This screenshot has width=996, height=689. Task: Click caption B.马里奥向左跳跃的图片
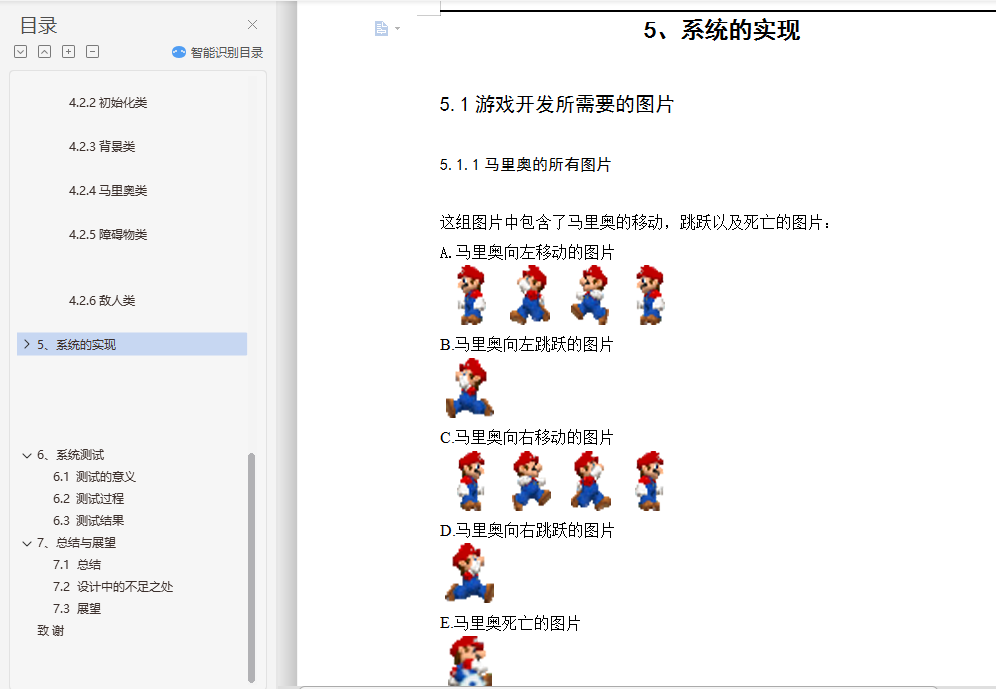point(527,345)
